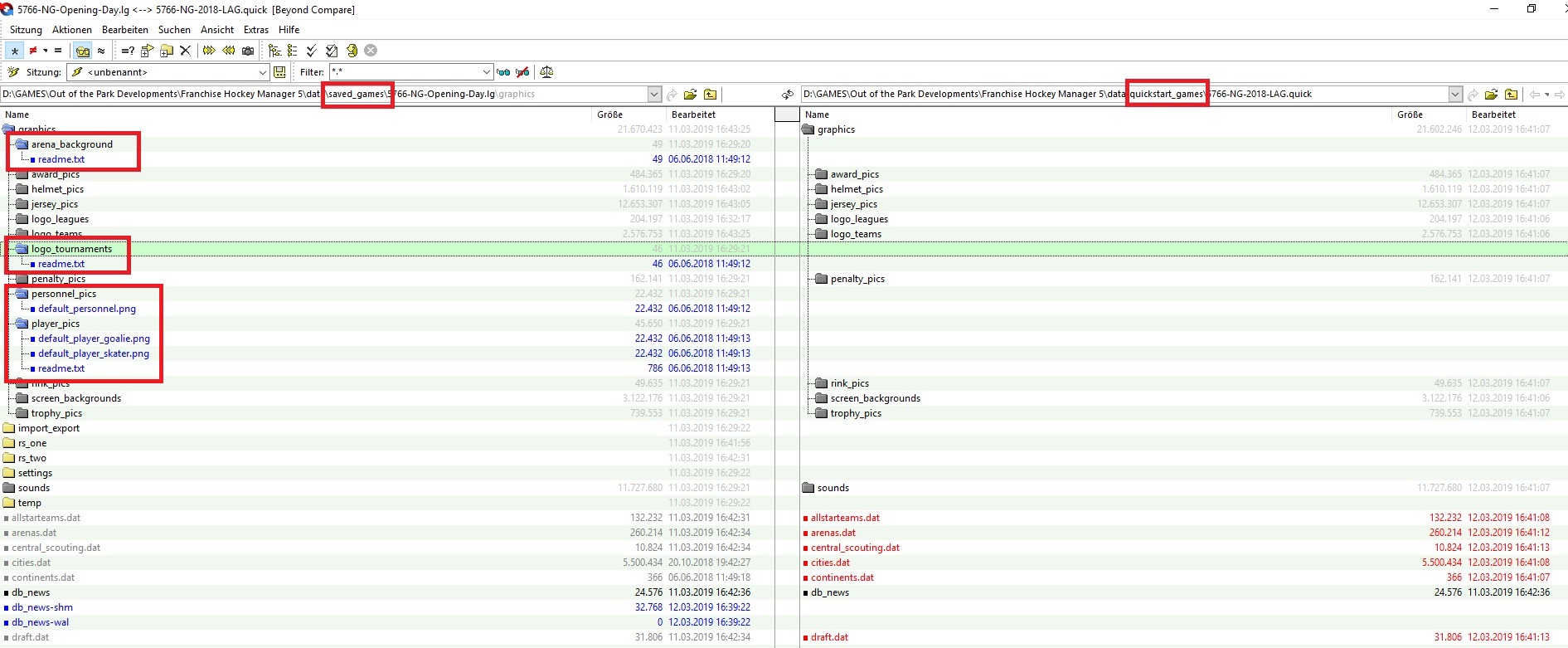This screenshot has width=1568, height=648.
Task: Click the copy to left arrows icon
Action: click(229, 51)
